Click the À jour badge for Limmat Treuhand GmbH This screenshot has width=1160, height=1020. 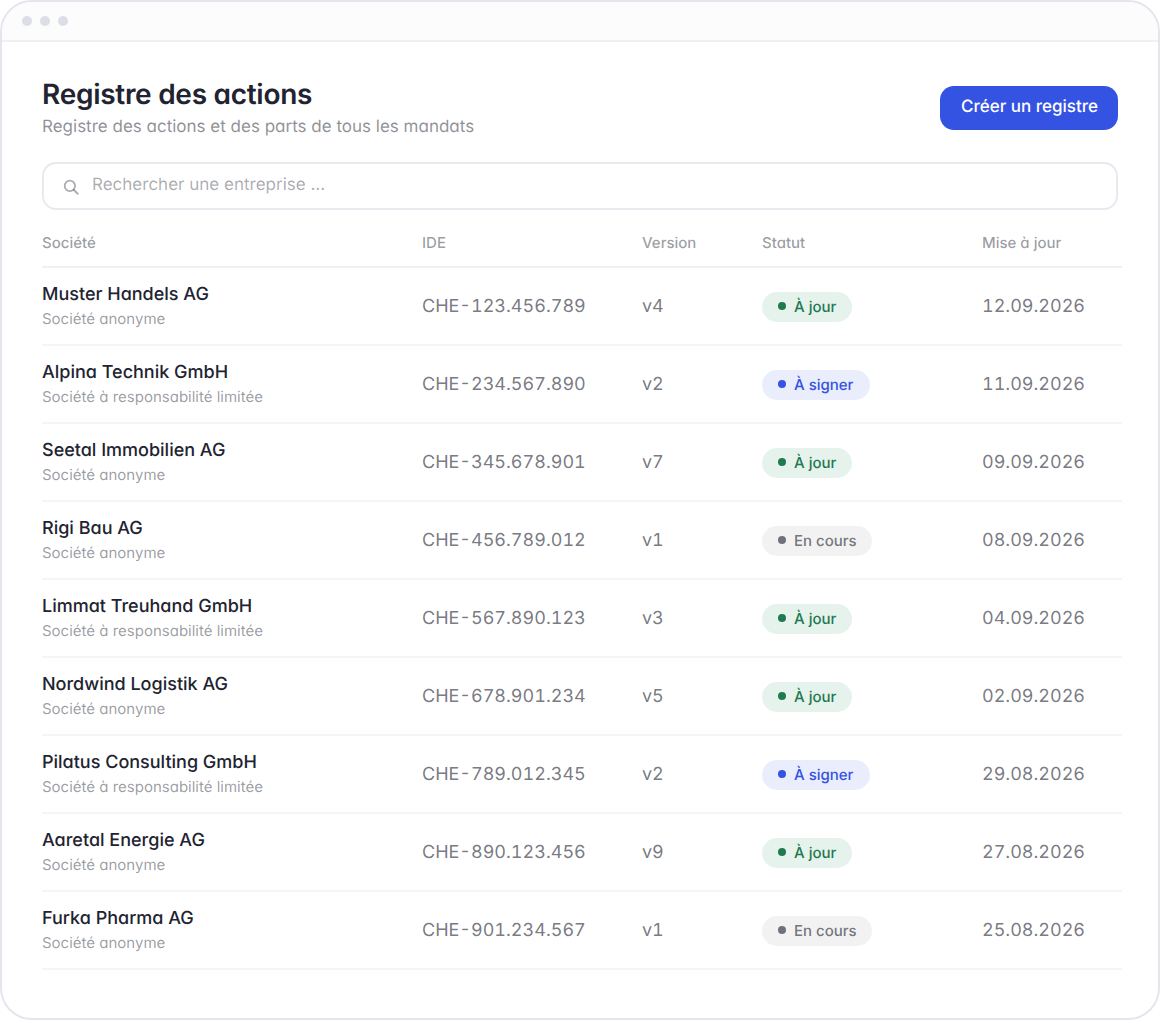[x=806, y=619]
